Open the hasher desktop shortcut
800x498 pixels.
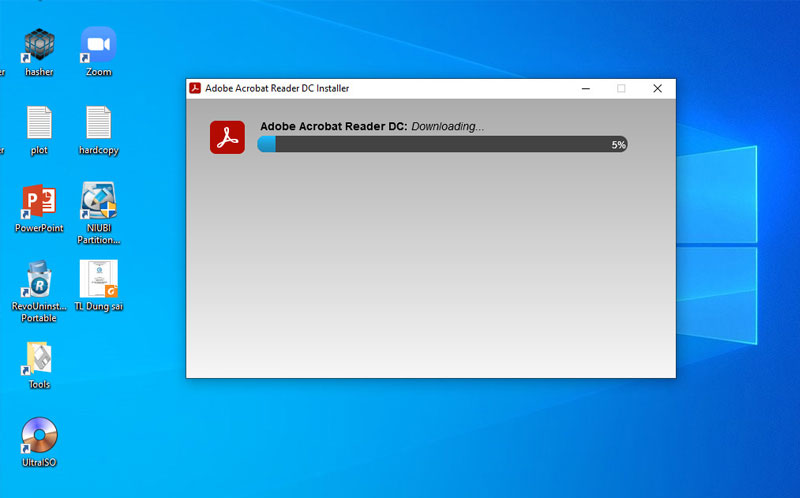click(39, 46)
